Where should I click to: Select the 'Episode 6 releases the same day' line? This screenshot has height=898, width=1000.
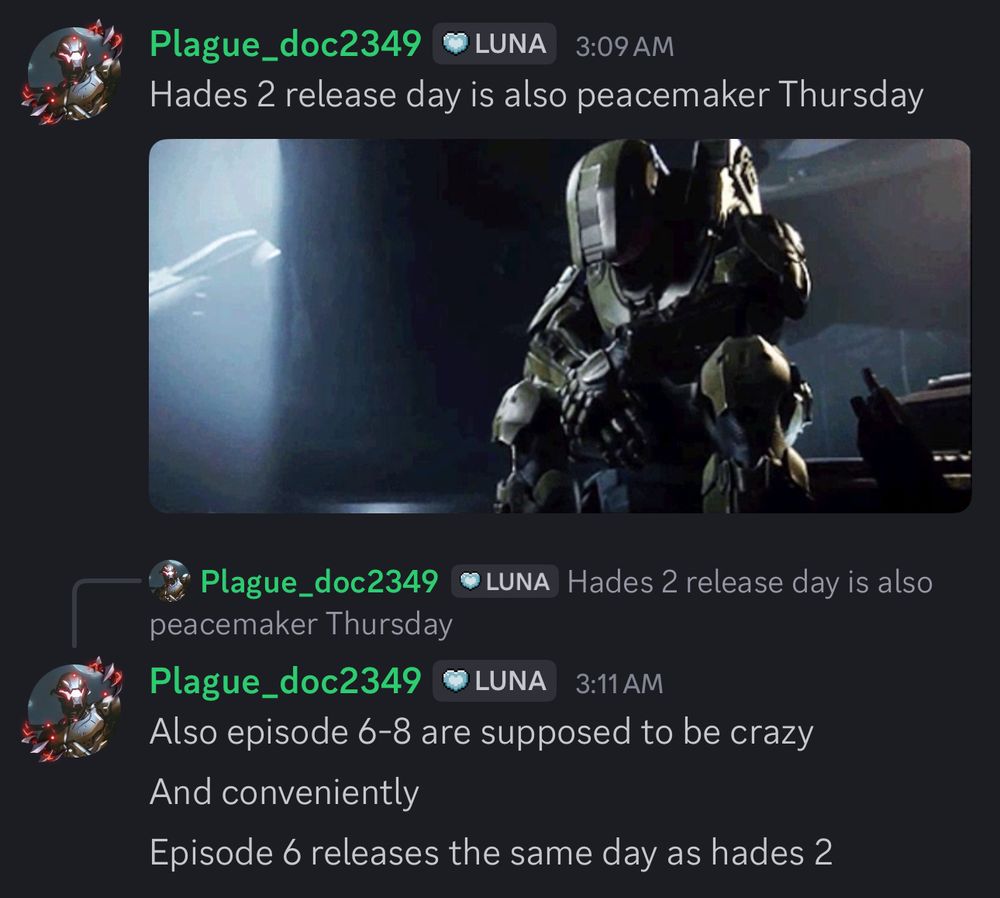tap(491, 852)
